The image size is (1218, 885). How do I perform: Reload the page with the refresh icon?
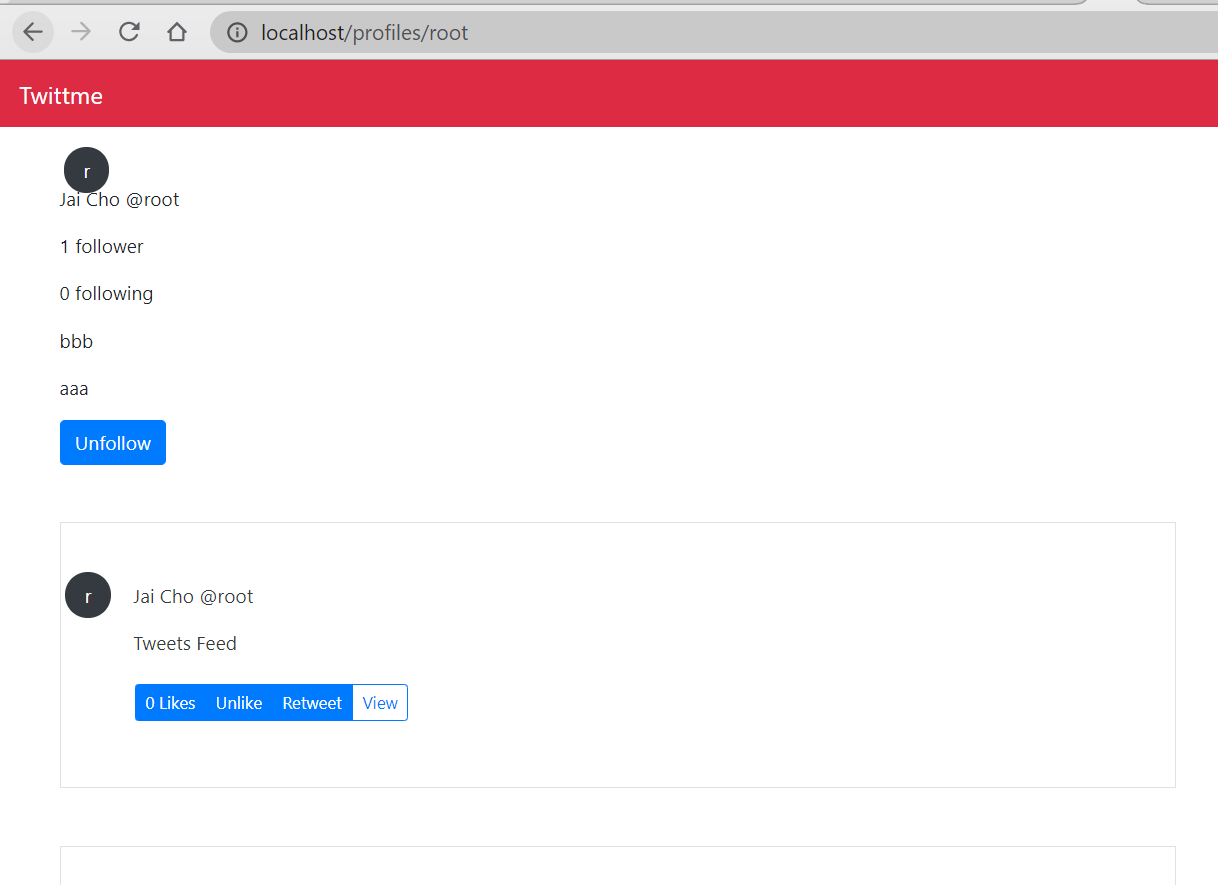click(x=129, y=32)
